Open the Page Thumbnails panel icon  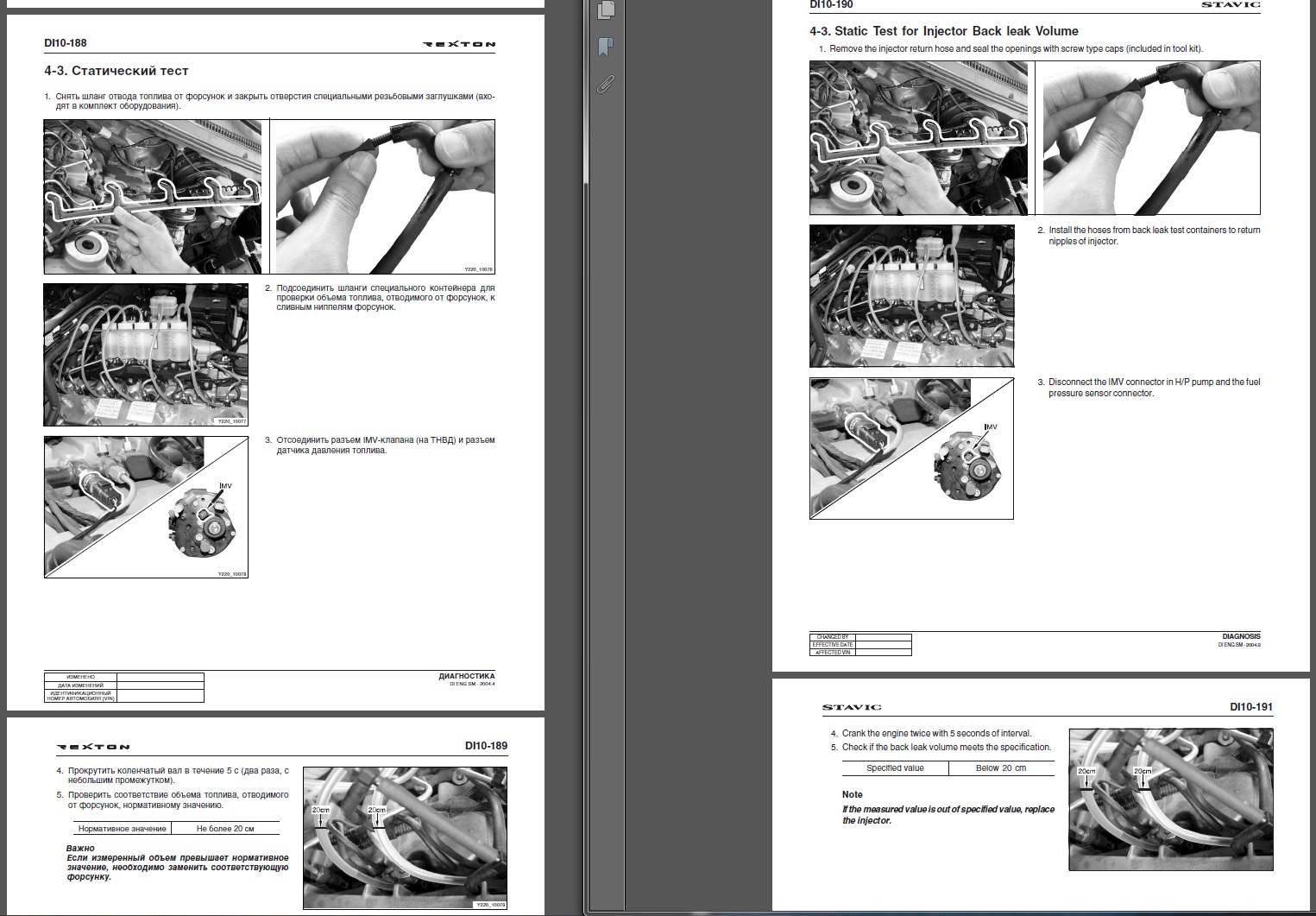[606, 10]
